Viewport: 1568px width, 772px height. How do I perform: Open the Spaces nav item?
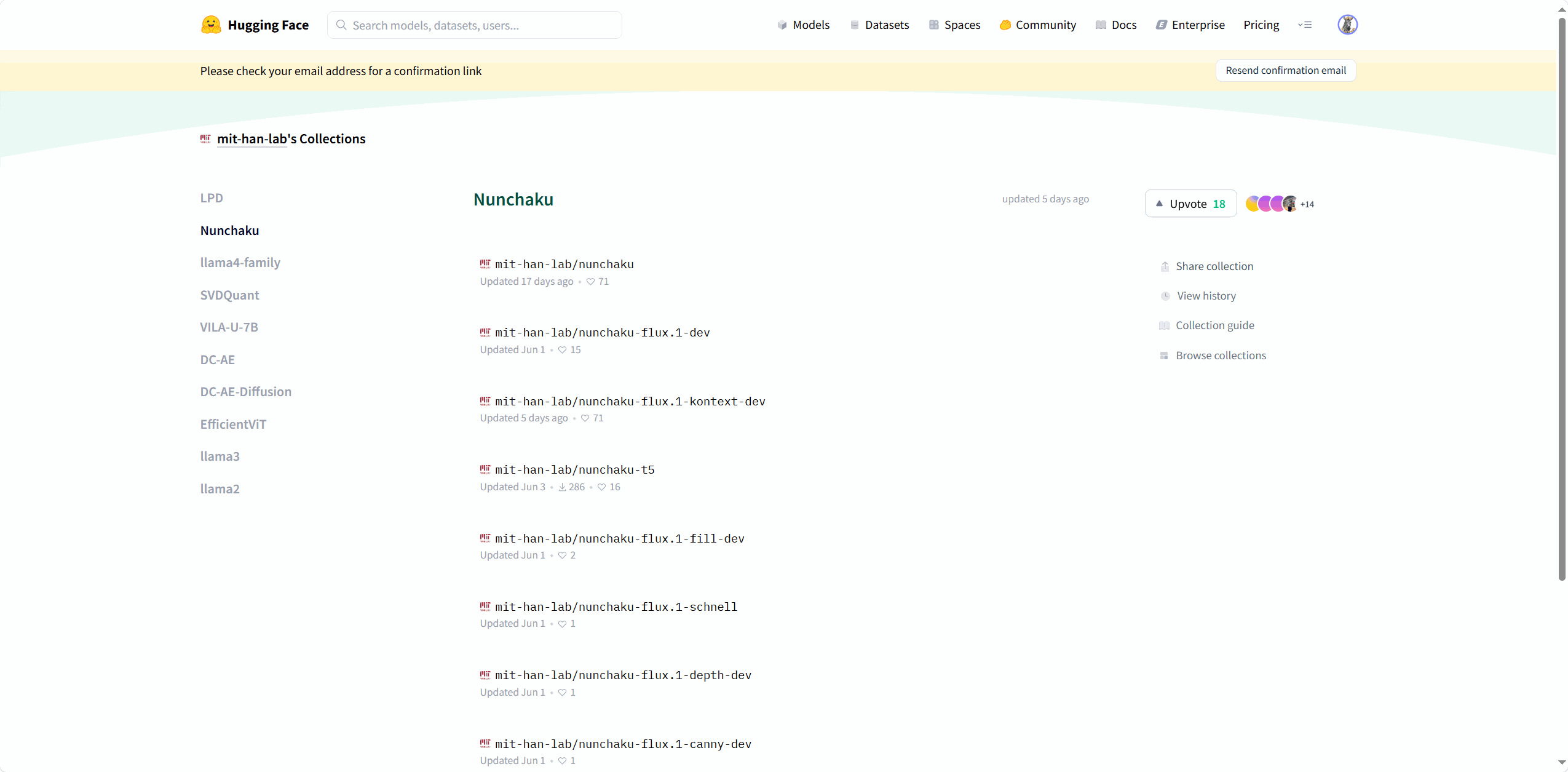tap(954, 25)
